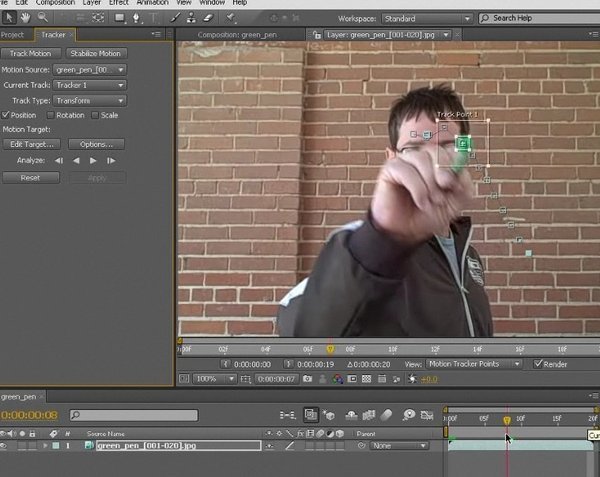
Task: Pick the Pen tool in toolbar
Action: coord(139,17)
